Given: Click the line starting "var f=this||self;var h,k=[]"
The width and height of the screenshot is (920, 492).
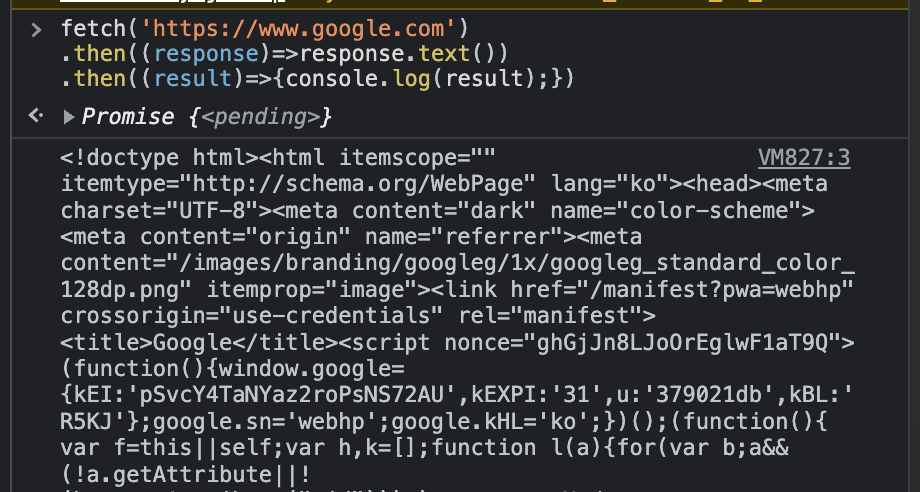Looking at the screenshot, I should (425, 448).
